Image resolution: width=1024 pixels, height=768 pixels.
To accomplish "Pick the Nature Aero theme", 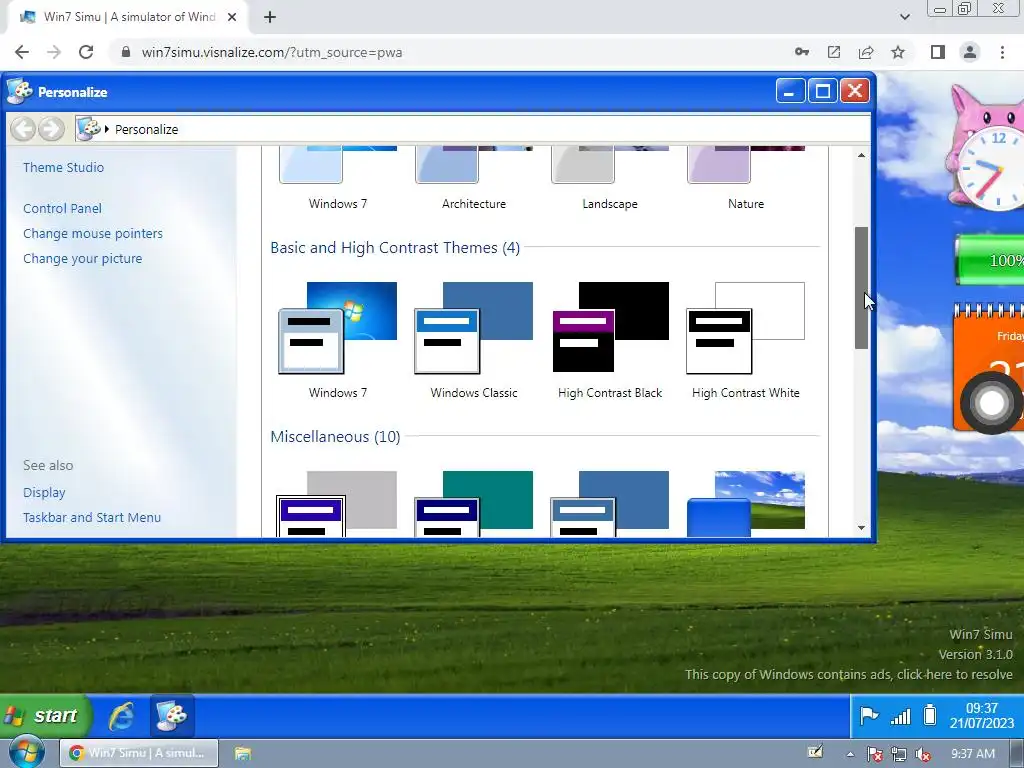I will (745, 167).
